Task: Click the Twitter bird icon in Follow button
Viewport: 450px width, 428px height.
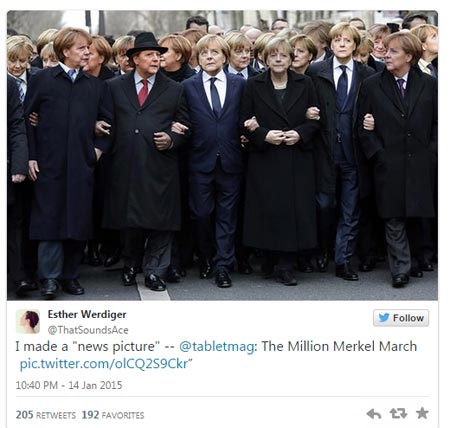Action: tap(384, 318)
